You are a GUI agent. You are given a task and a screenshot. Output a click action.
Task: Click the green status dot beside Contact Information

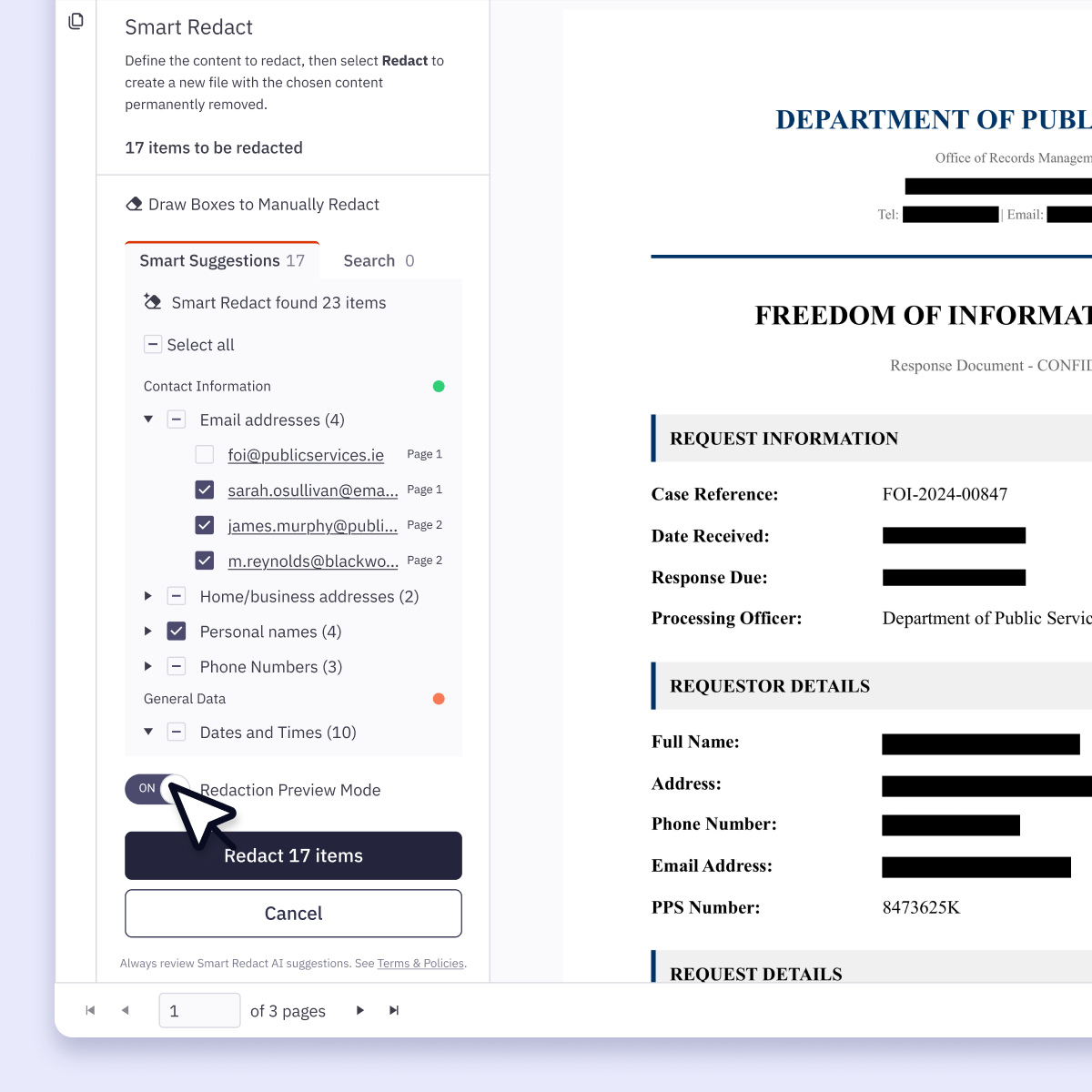click(439, 386)
